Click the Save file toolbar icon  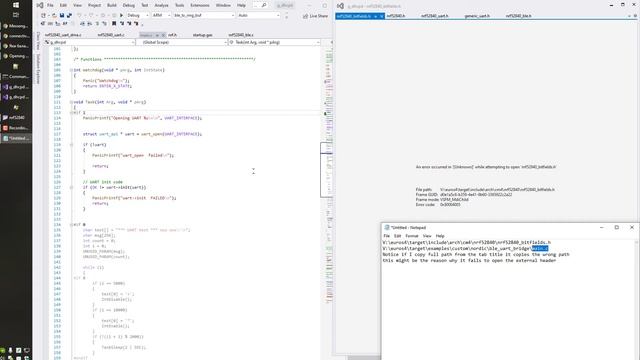(x=62, y=15)
